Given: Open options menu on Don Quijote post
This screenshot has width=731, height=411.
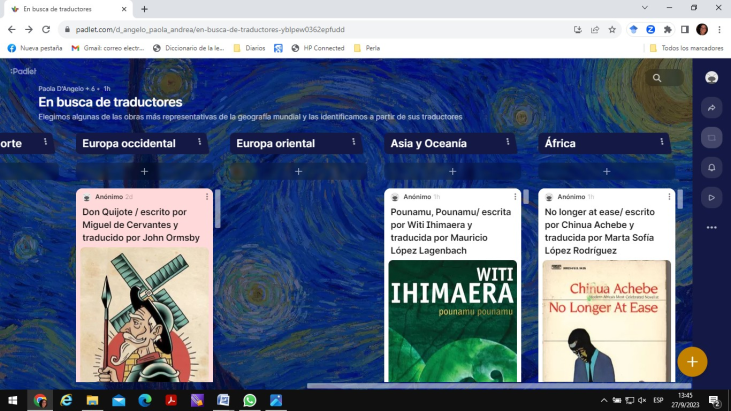Looking at the screenshot, I should [x=207, y=196].
